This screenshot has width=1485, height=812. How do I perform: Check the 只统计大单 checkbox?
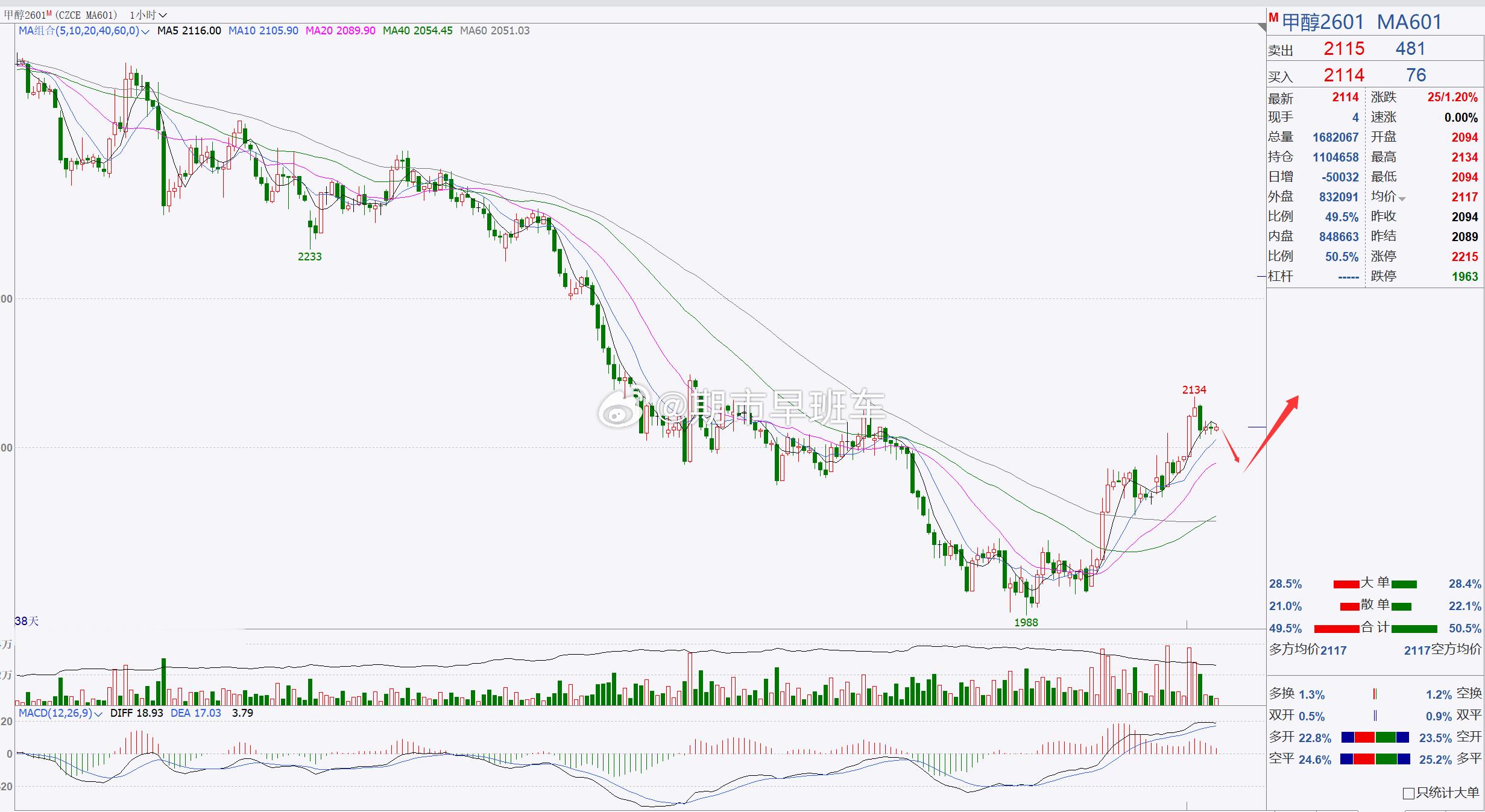(1409, 793)
